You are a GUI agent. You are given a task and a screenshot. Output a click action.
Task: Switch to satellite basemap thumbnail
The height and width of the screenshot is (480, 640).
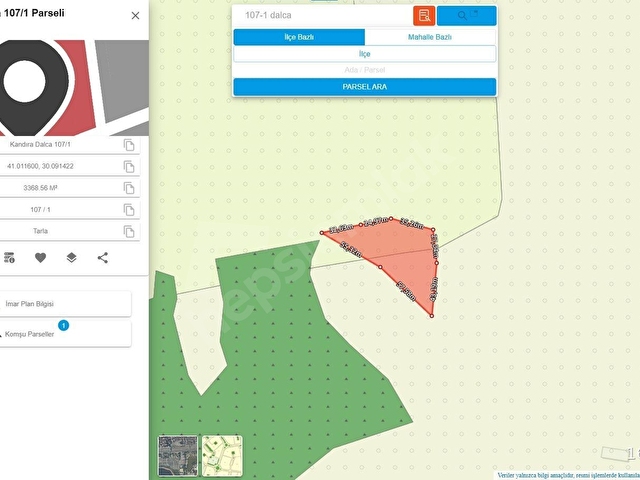coord(178,456)
